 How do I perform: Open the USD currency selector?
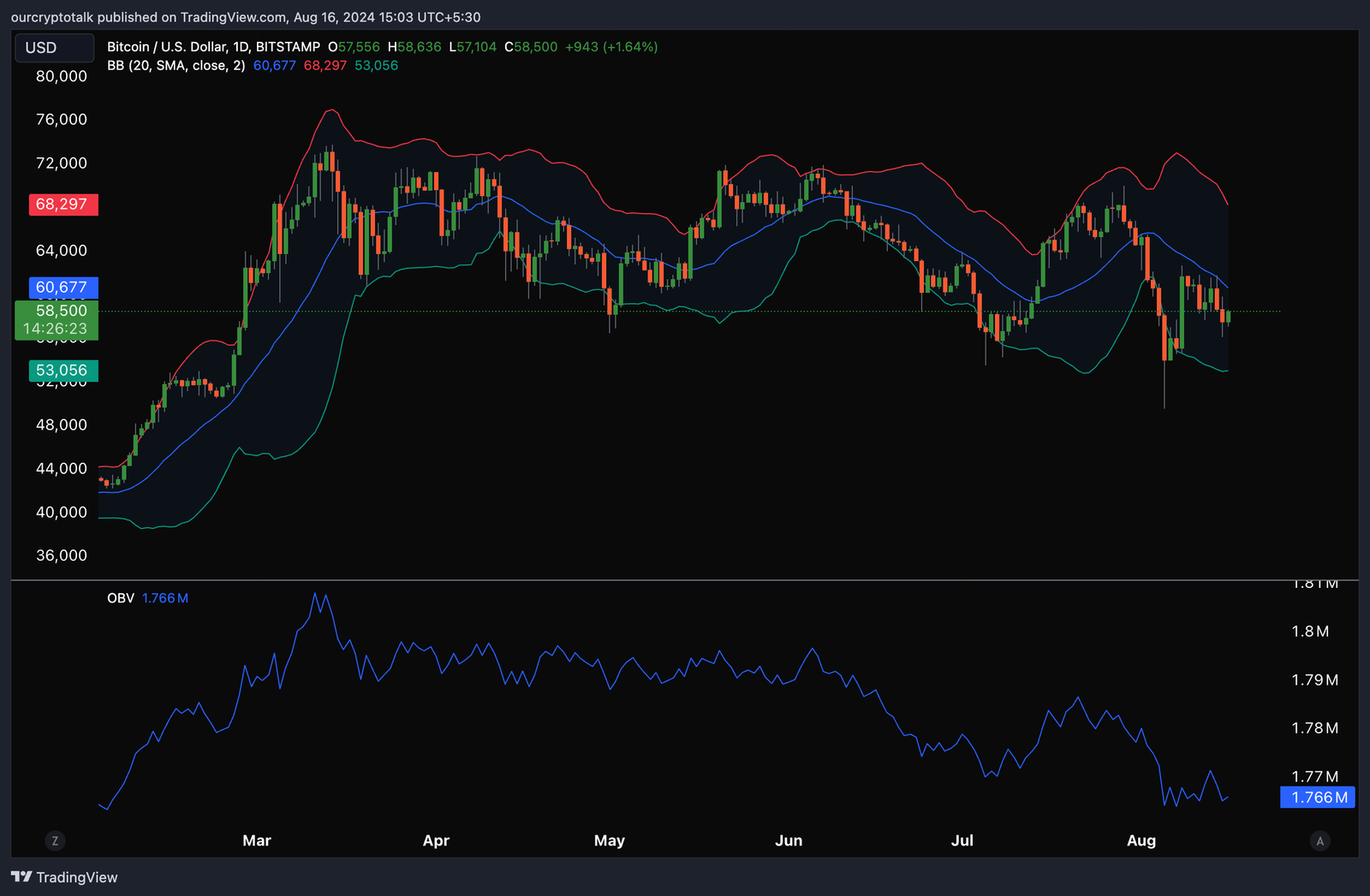coord(54,48)
